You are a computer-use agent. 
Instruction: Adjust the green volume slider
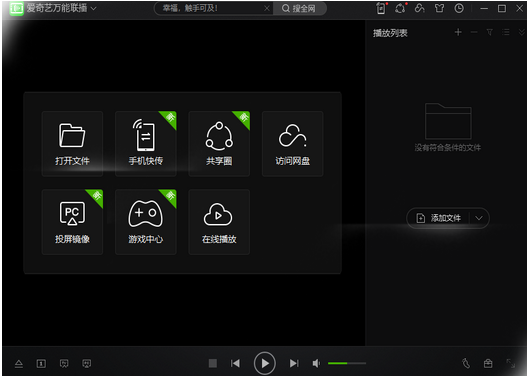point(347,363)
